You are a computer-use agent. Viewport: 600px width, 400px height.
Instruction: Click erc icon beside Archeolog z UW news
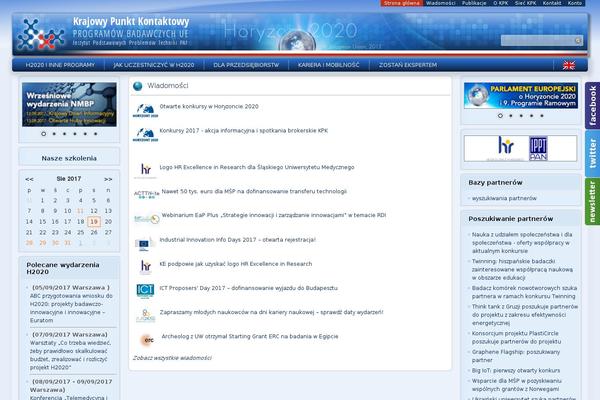(x=147, y=340)
